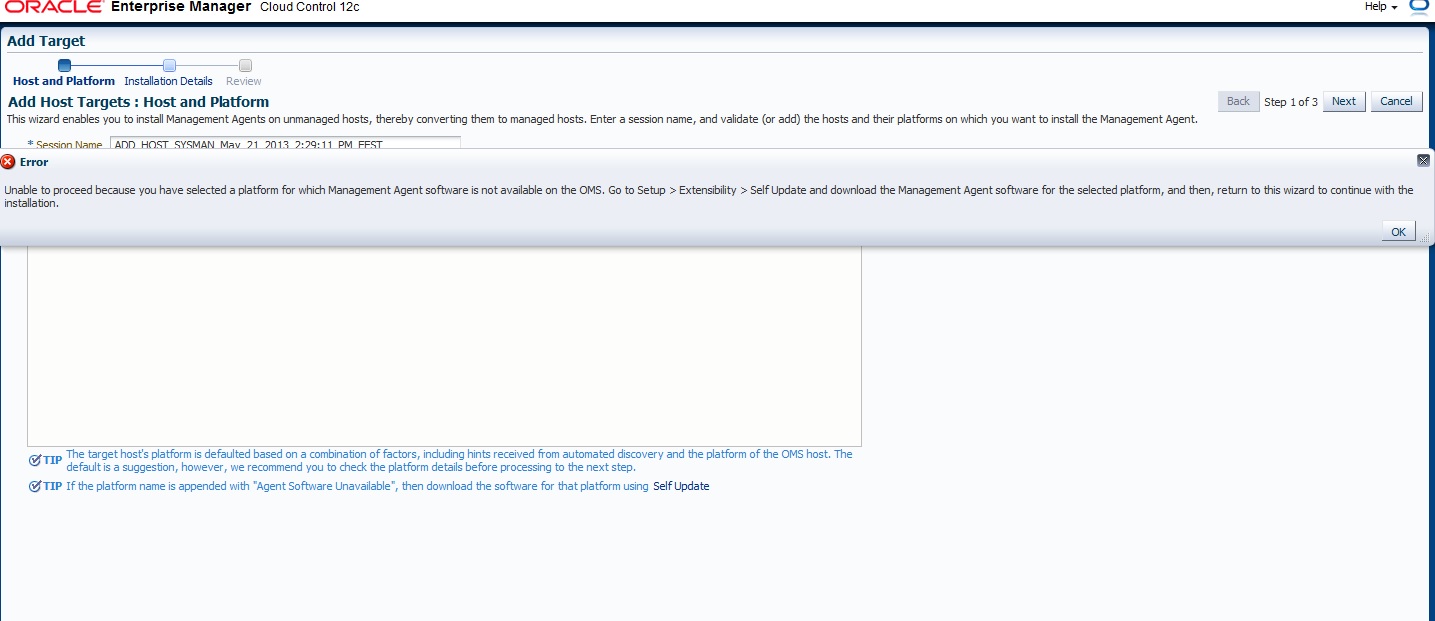Viewport: 1435px width, 621px height.
Task: Open the Self Update link
Action: point(681,486)
